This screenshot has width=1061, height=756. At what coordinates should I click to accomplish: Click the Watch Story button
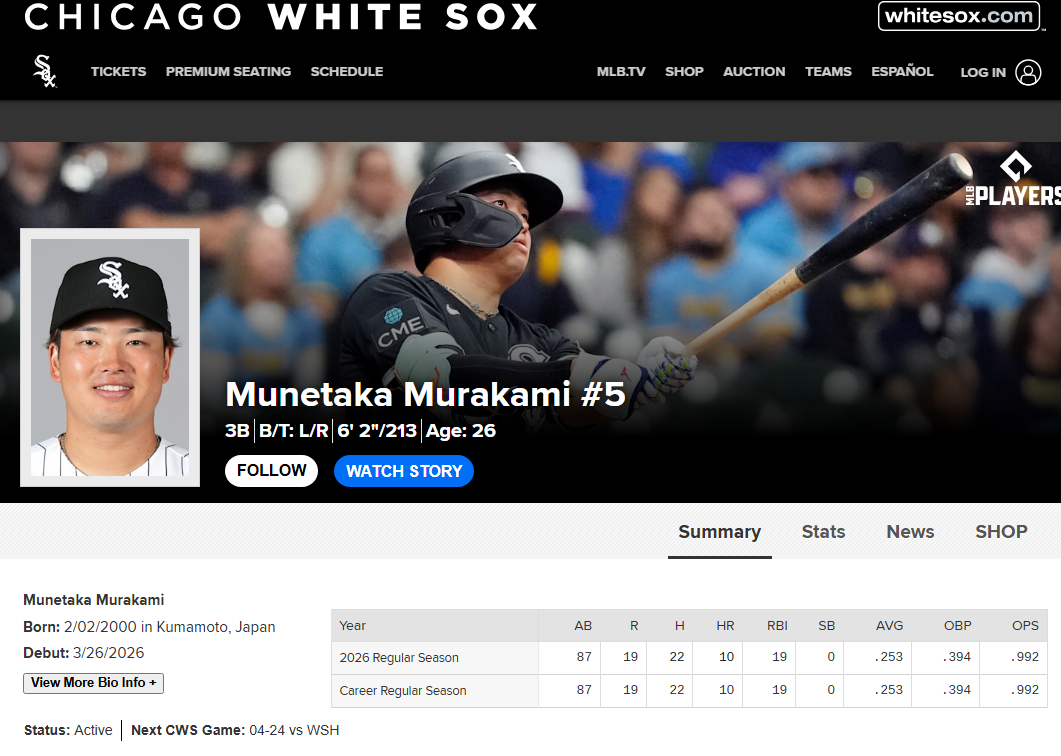tap(404, 471)
